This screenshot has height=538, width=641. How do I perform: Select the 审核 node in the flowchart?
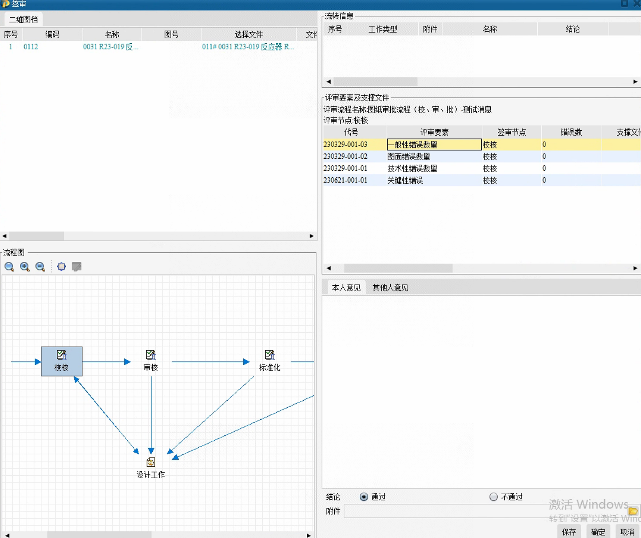(x=150, y=360)
